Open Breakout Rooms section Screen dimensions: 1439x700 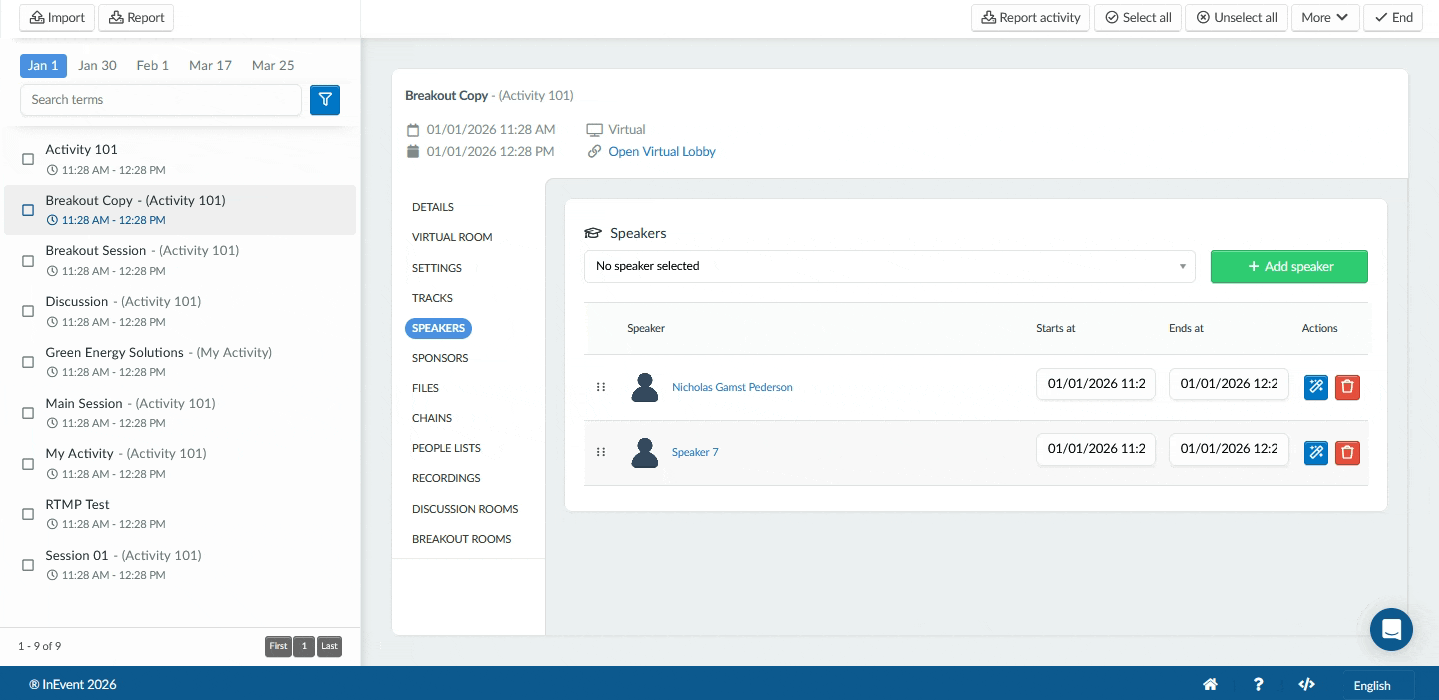tap(462, 539)
